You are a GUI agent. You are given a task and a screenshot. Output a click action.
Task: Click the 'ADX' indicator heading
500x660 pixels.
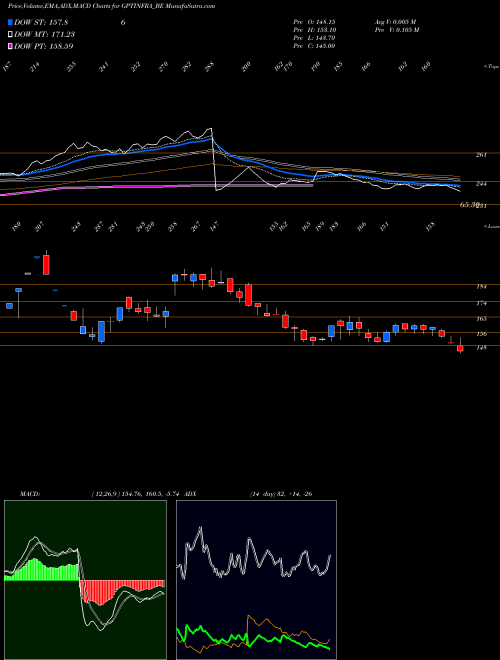click(191, 494)
